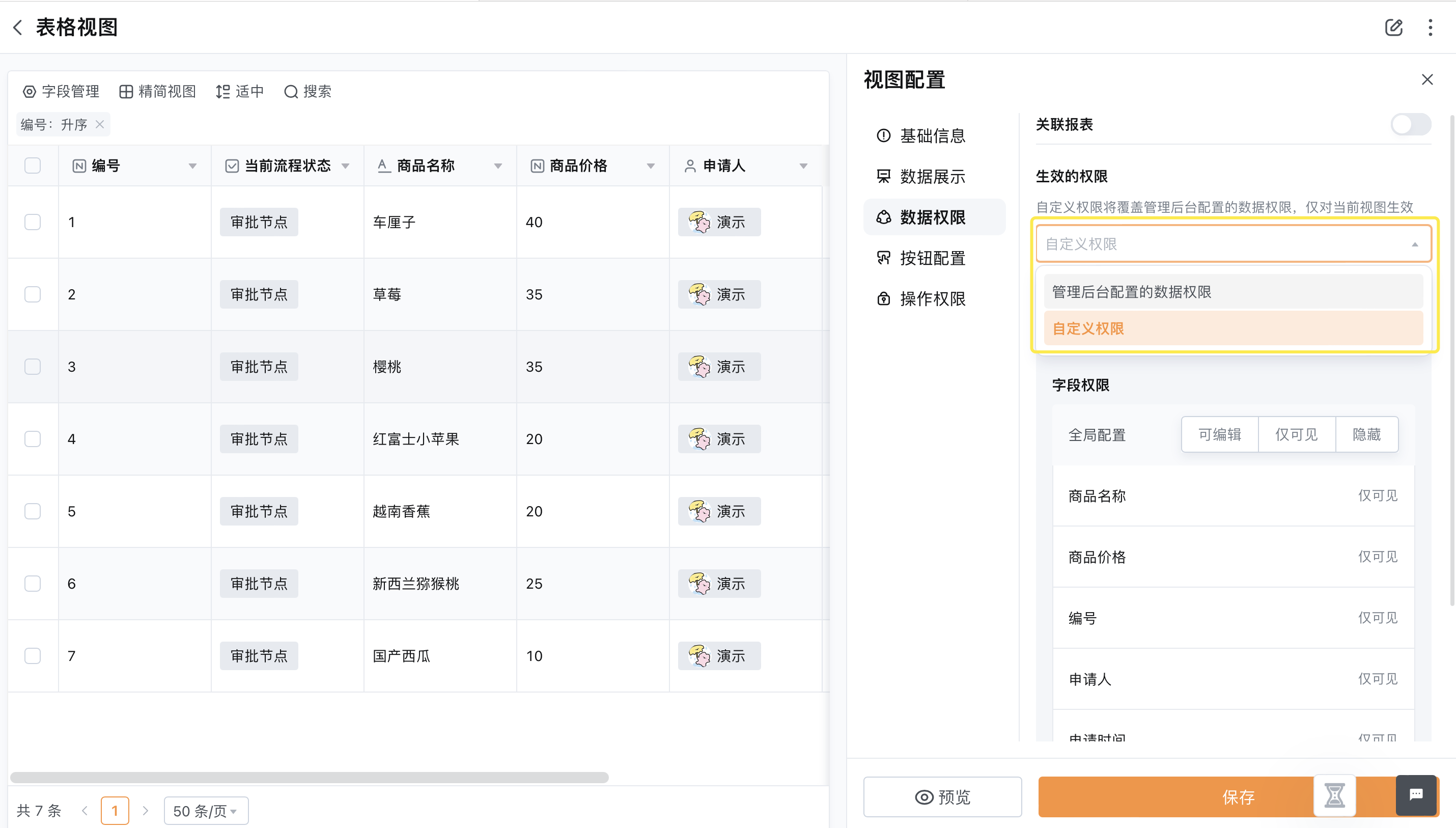Screen dimensions: 1456x828
Task: Open the 搜索 search tool
Action: (x=307, y=92)
